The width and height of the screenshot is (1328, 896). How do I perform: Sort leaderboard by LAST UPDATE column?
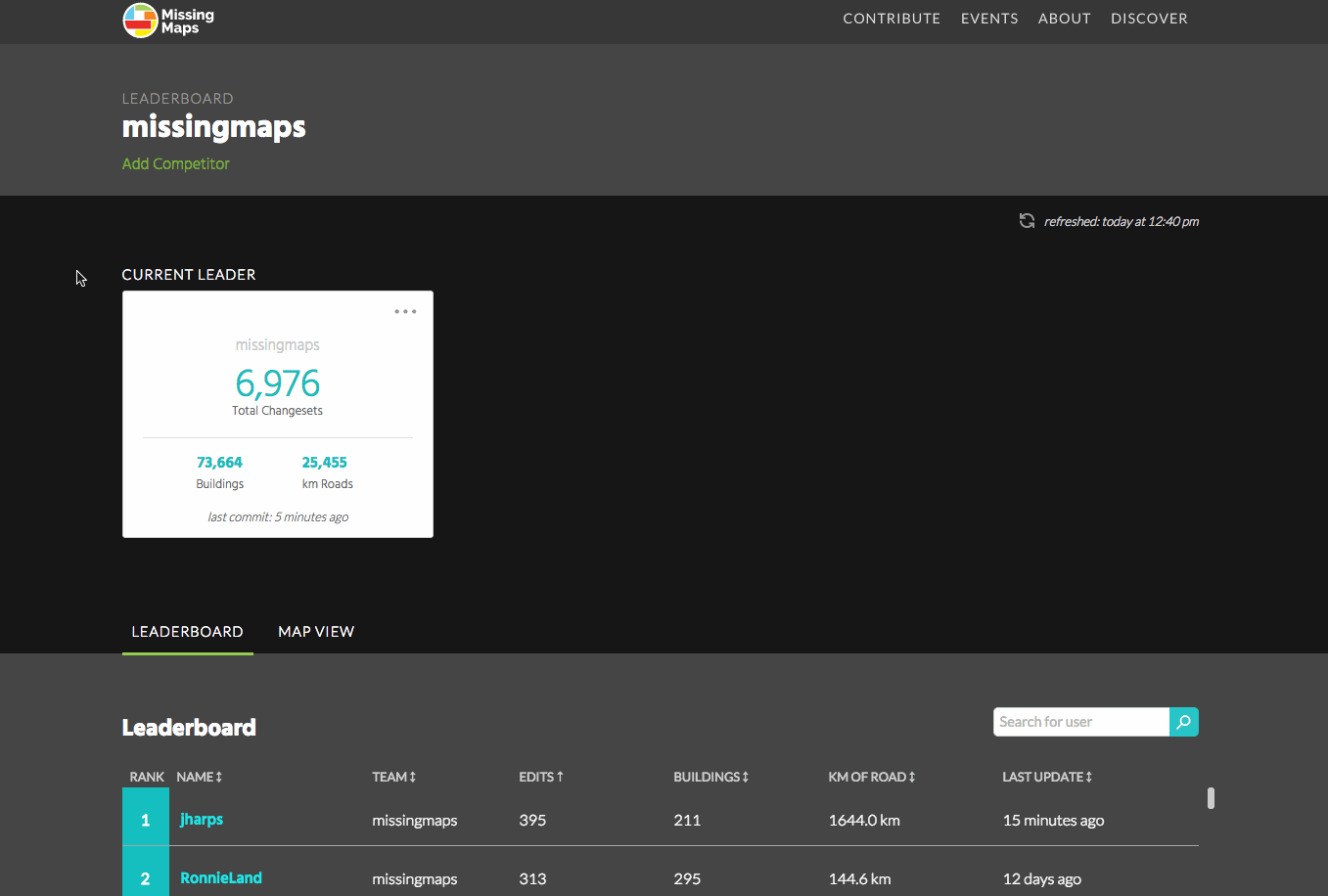click(x=1047, y=777)
